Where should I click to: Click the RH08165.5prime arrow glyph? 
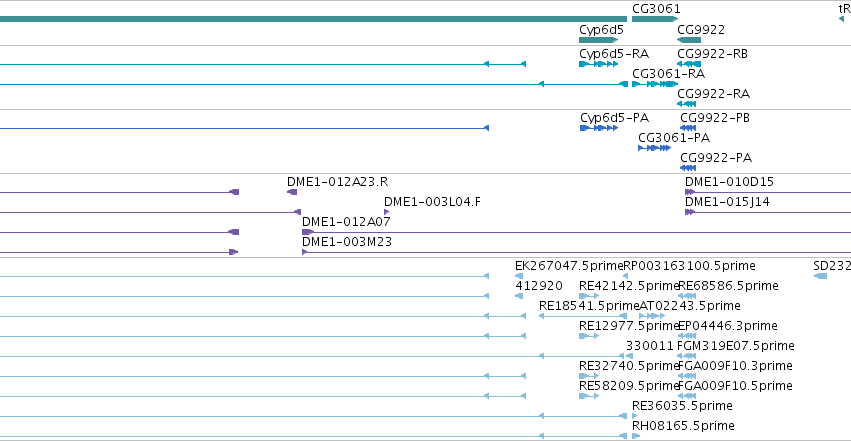pos(636,436)
